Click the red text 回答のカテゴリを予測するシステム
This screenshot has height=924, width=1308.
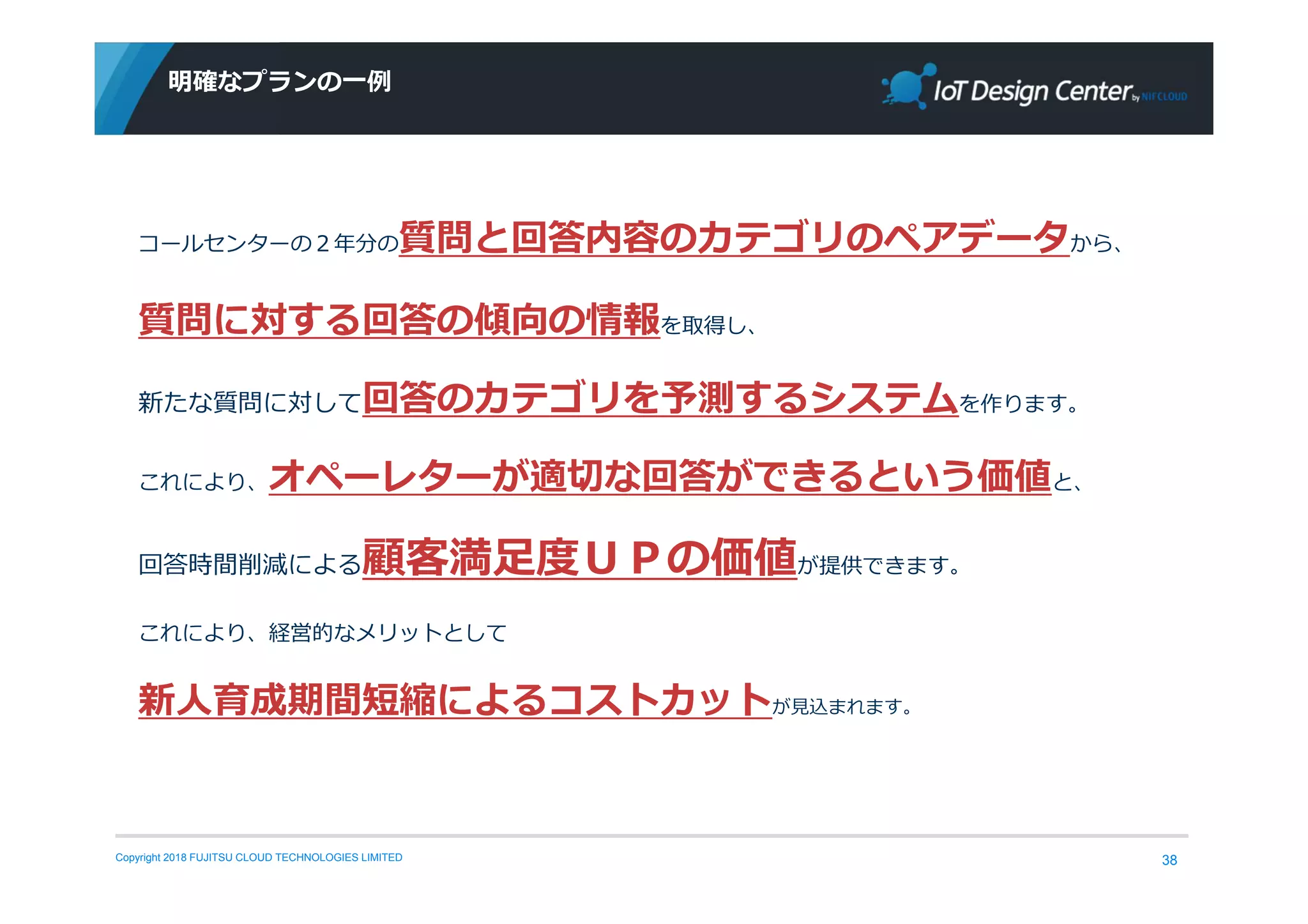click(x=660, y=398)
